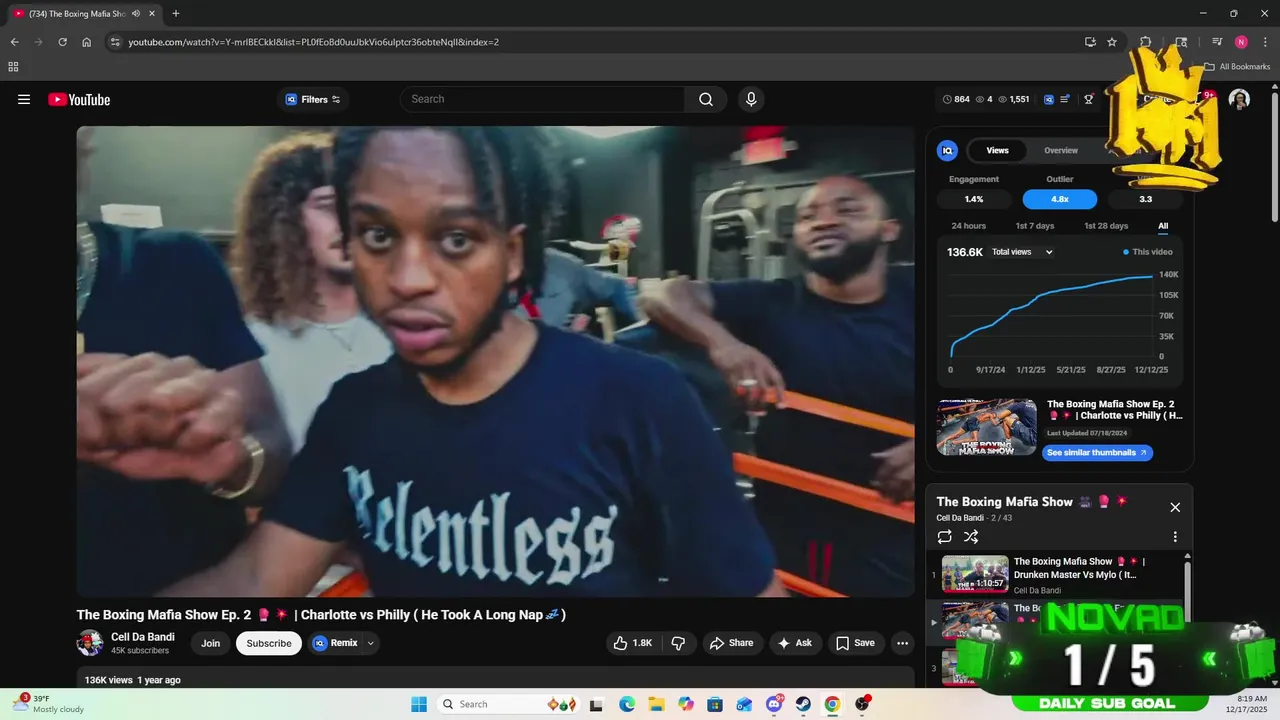Save the video to a playlist
This screenshot has height=720, width=1280.
856,643
